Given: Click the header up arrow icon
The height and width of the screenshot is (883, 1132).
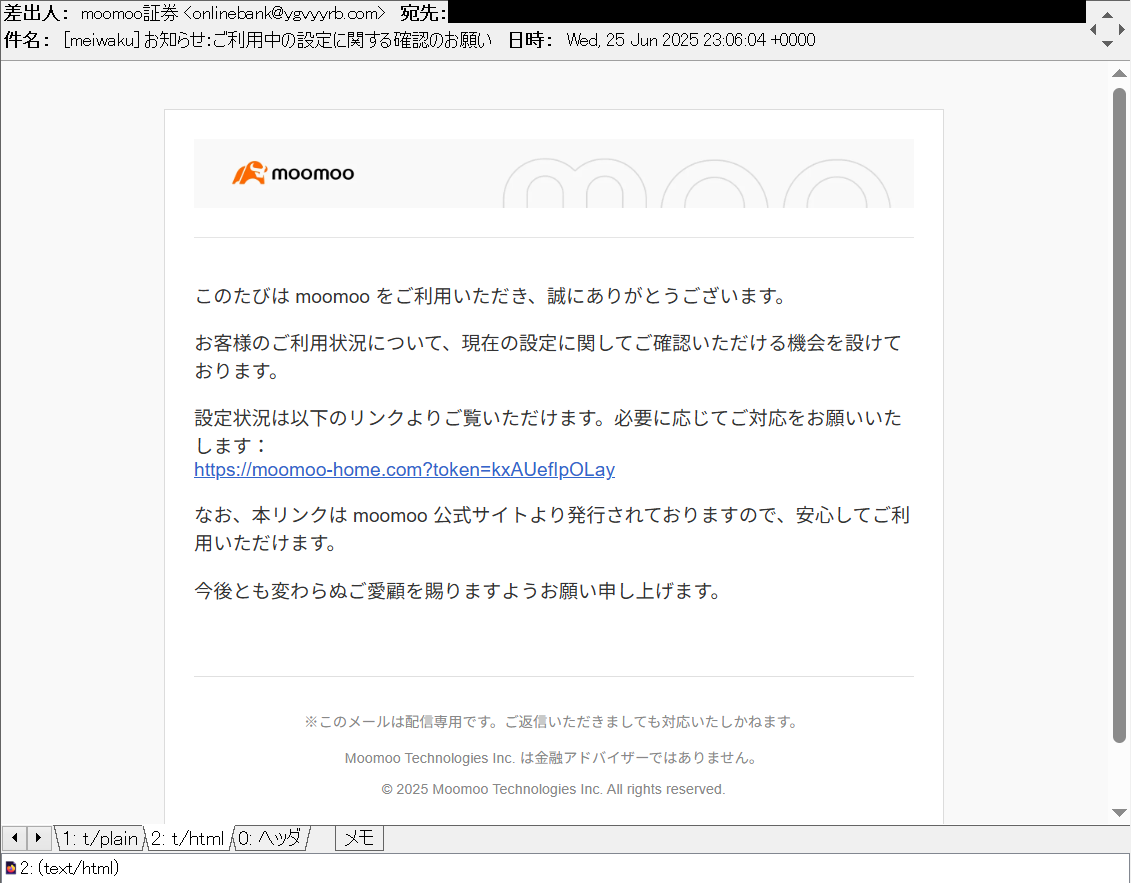Looking at the screenshot, I should pyautogui.click(x=1107, y=14).
